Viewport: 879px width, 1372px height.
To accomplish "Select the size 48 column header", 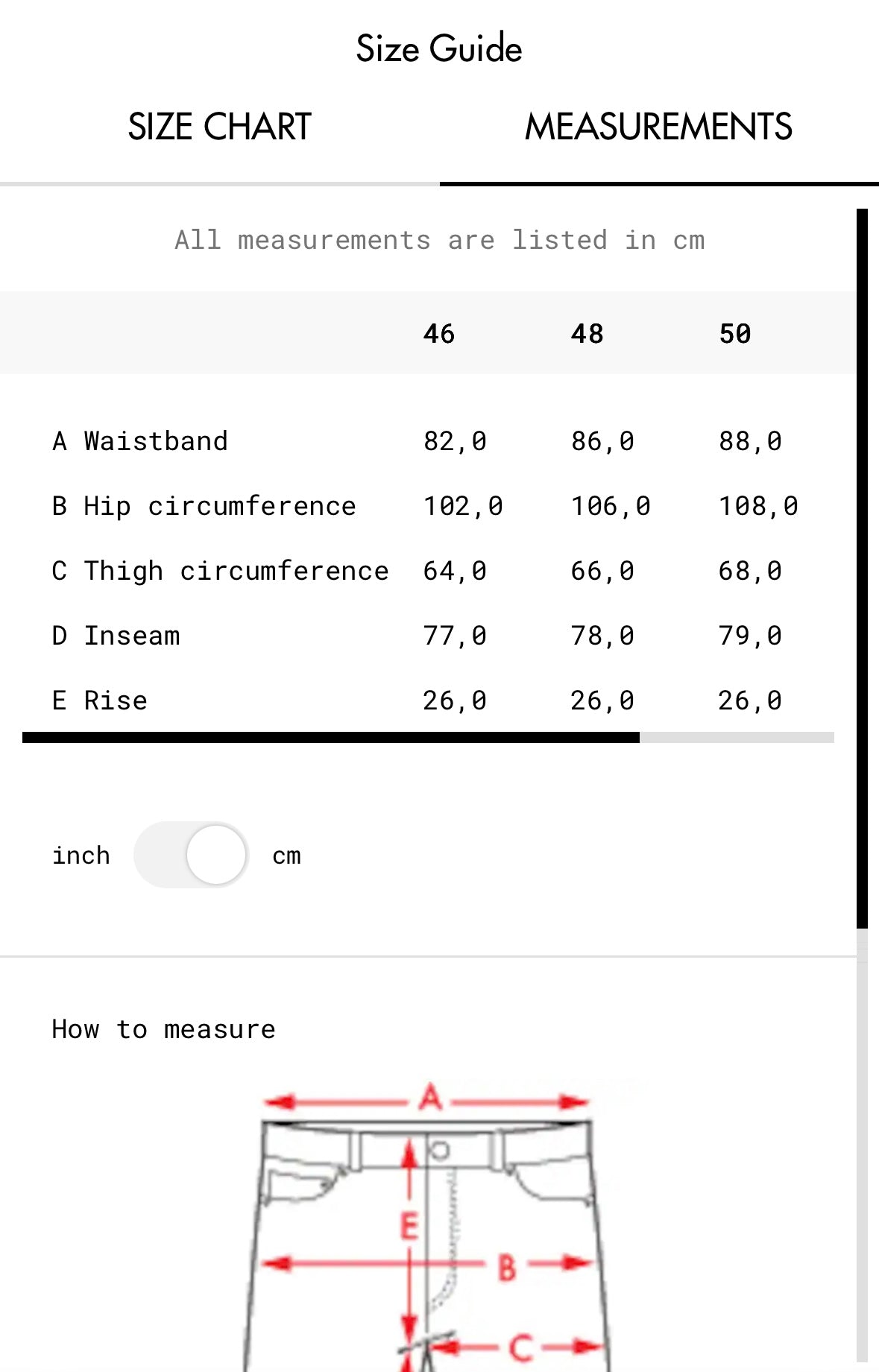I will (x=587, y=333).
